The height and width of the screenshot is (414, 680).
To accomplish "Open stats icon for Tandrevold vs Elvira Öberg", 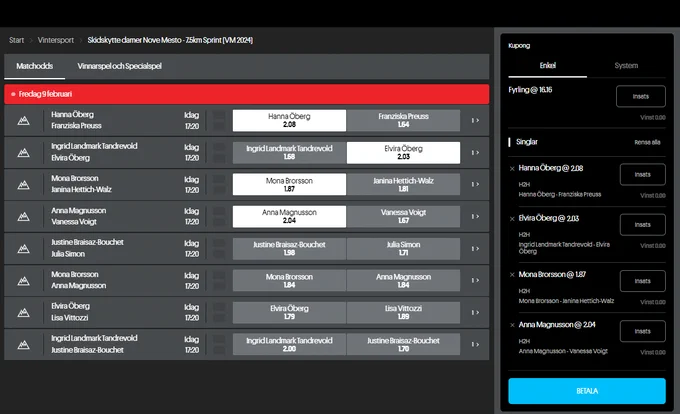I will tap(219, 153).
